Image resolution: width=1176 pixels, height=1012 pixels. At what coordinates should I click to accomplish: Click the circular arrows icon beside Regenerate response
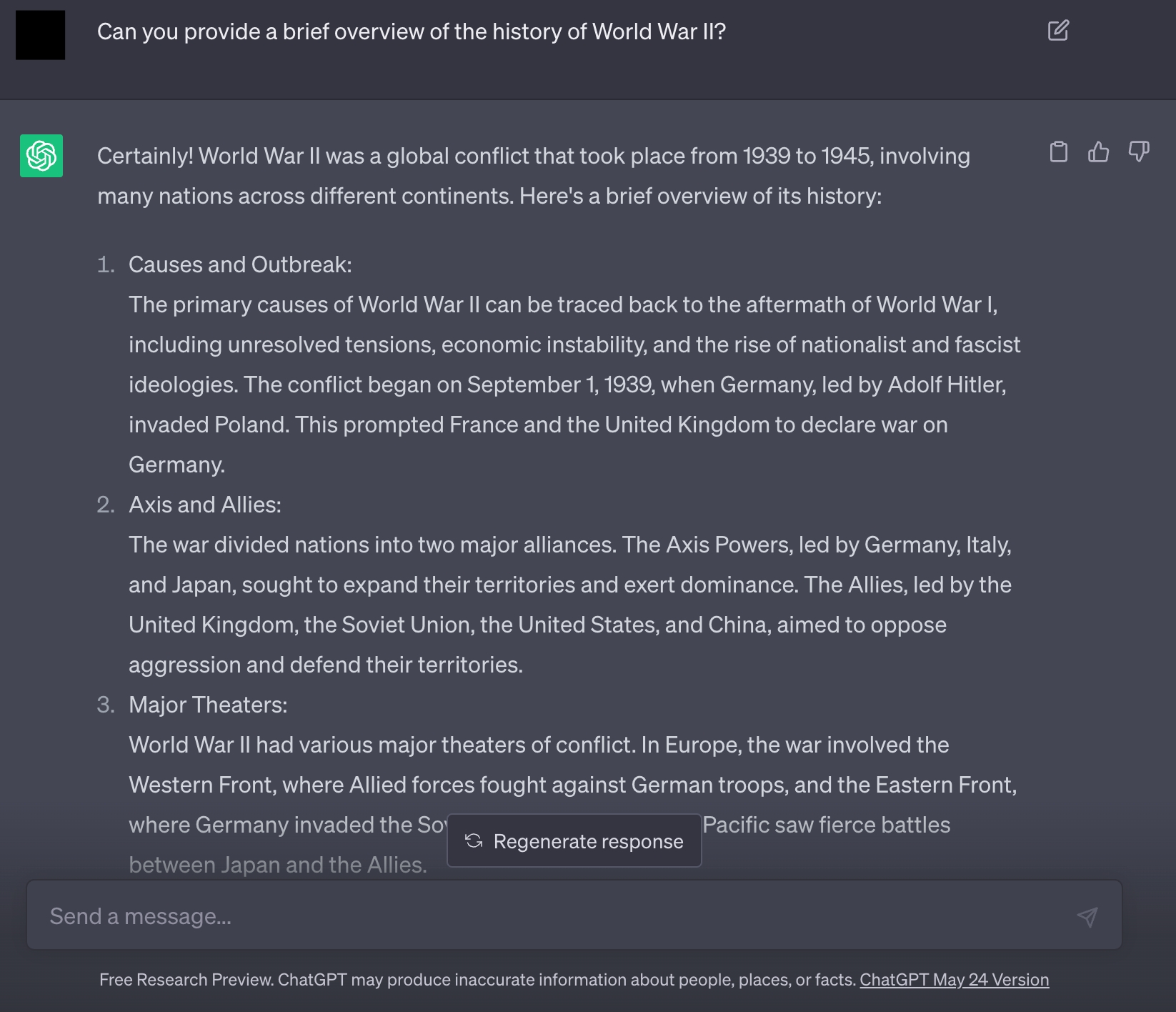tap(474, 841)
